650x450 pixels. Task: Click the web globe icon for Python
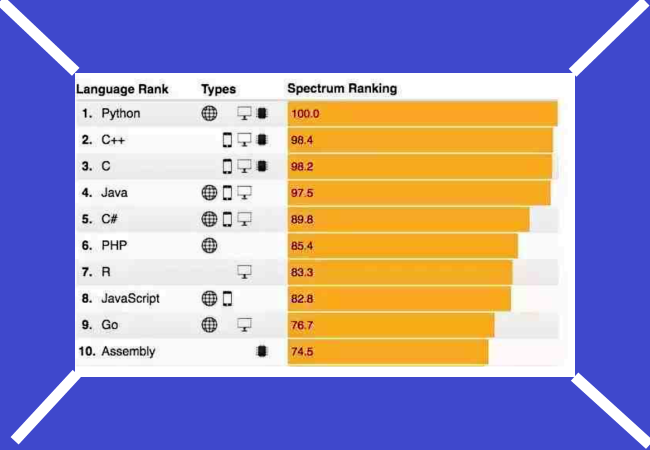click(209, 113)
